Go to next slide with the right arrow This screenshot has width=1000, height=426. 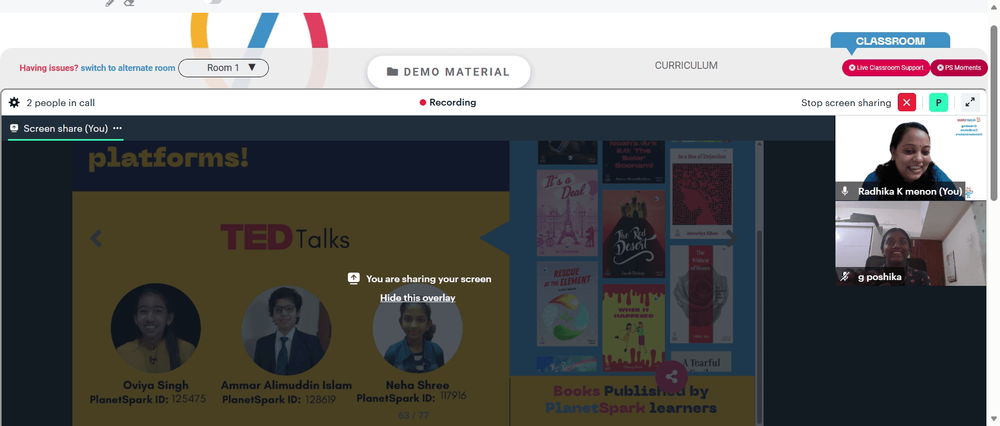pos(732,239)
